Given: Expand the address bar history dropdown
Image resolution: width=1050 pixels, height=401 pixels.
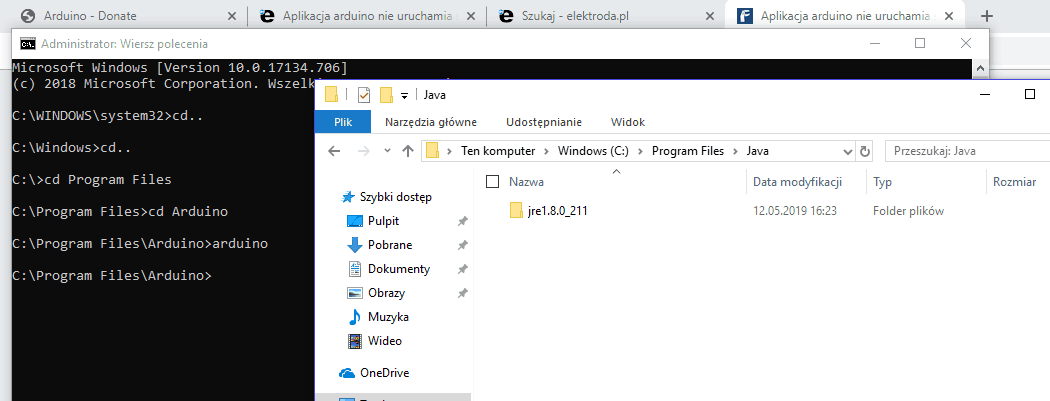Looking at the screenshot, I should click(848, 151).
